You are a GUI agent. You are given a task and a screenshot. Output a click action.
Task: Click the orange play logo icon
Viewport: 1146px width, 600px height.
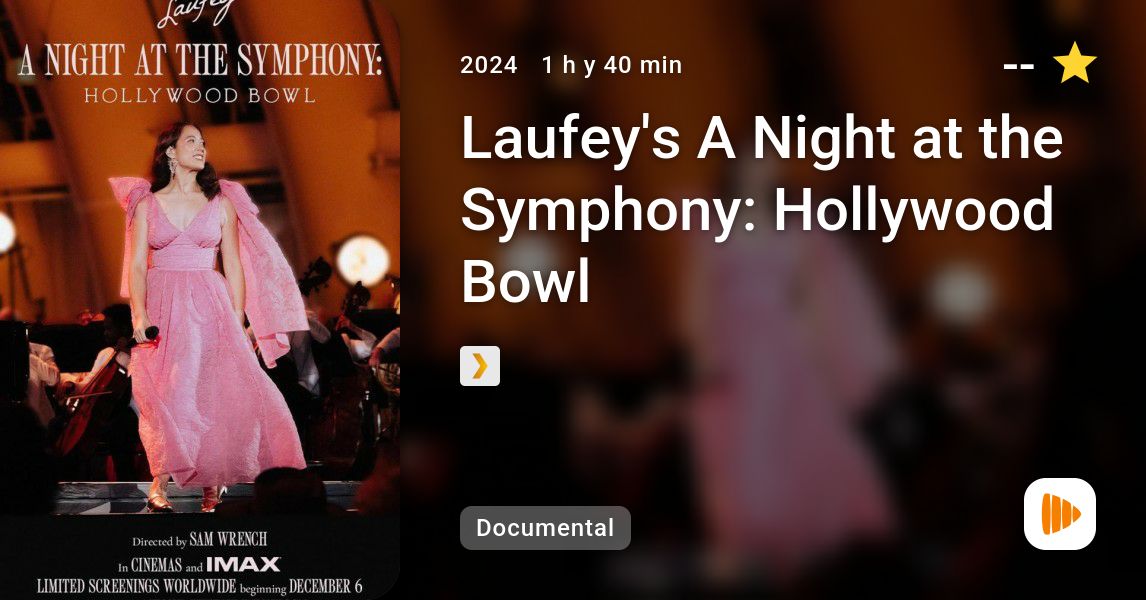click(x=1060, y=514)
